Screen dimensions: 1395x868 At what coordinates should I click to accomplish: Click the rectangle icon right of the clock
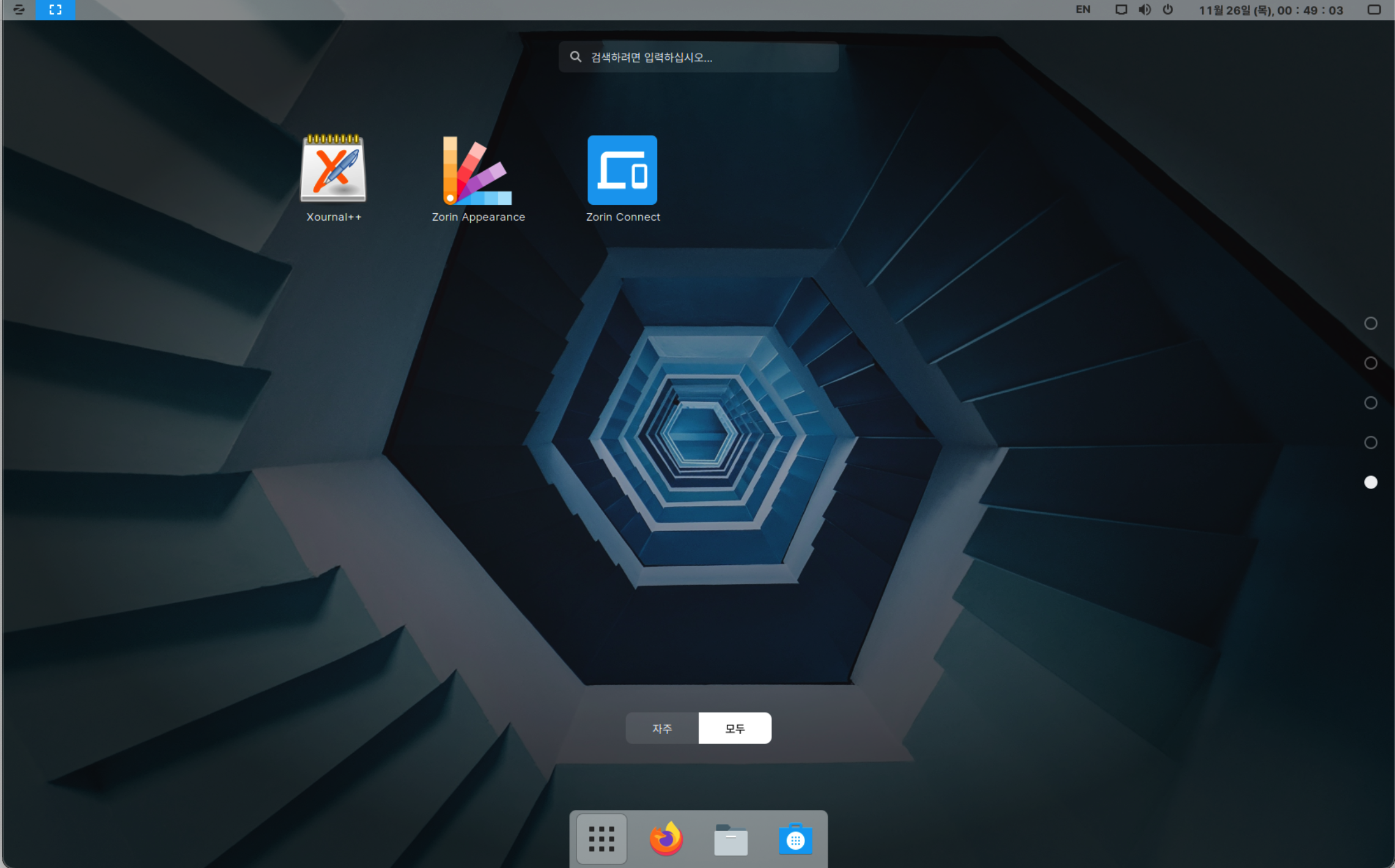[1374, 10]
